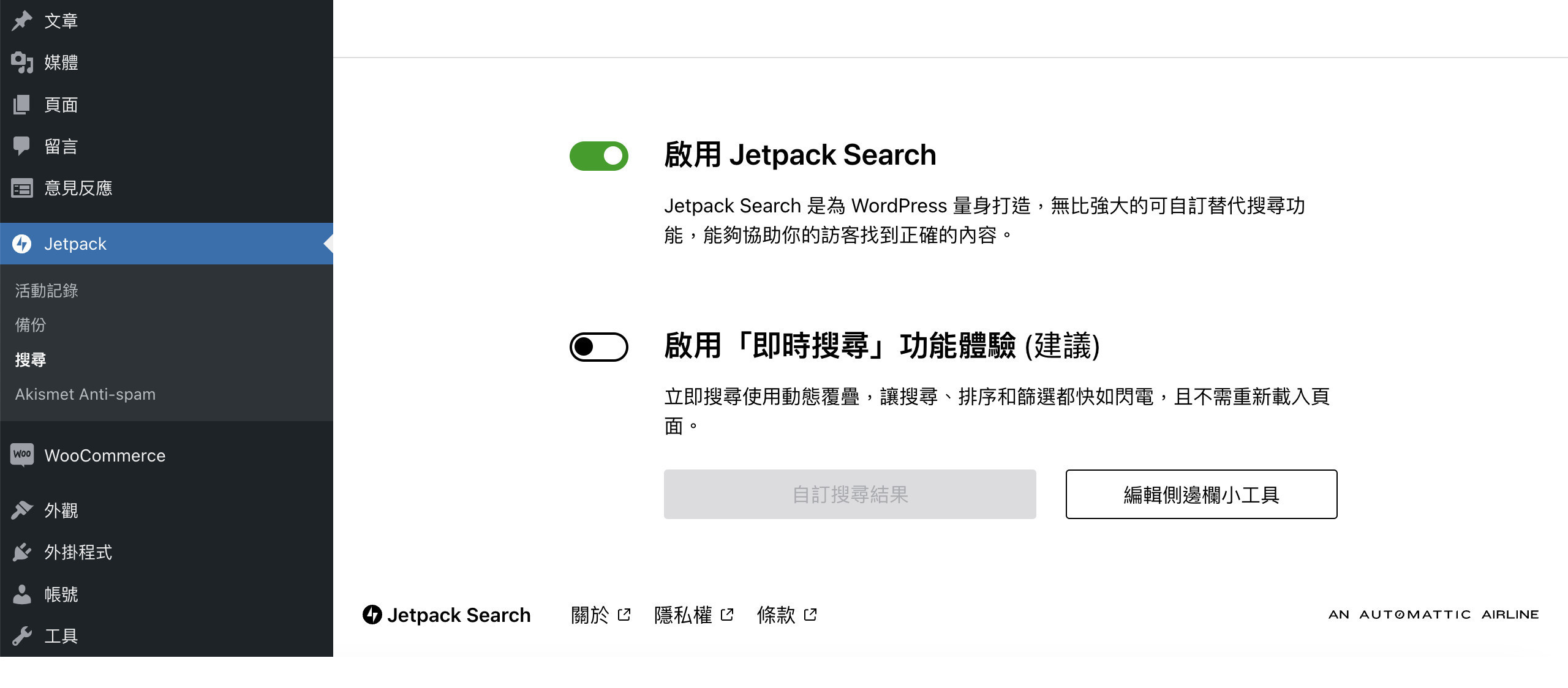Click the Users person icon (帳號)
The image size is (1568, 688).
point(22,594)
